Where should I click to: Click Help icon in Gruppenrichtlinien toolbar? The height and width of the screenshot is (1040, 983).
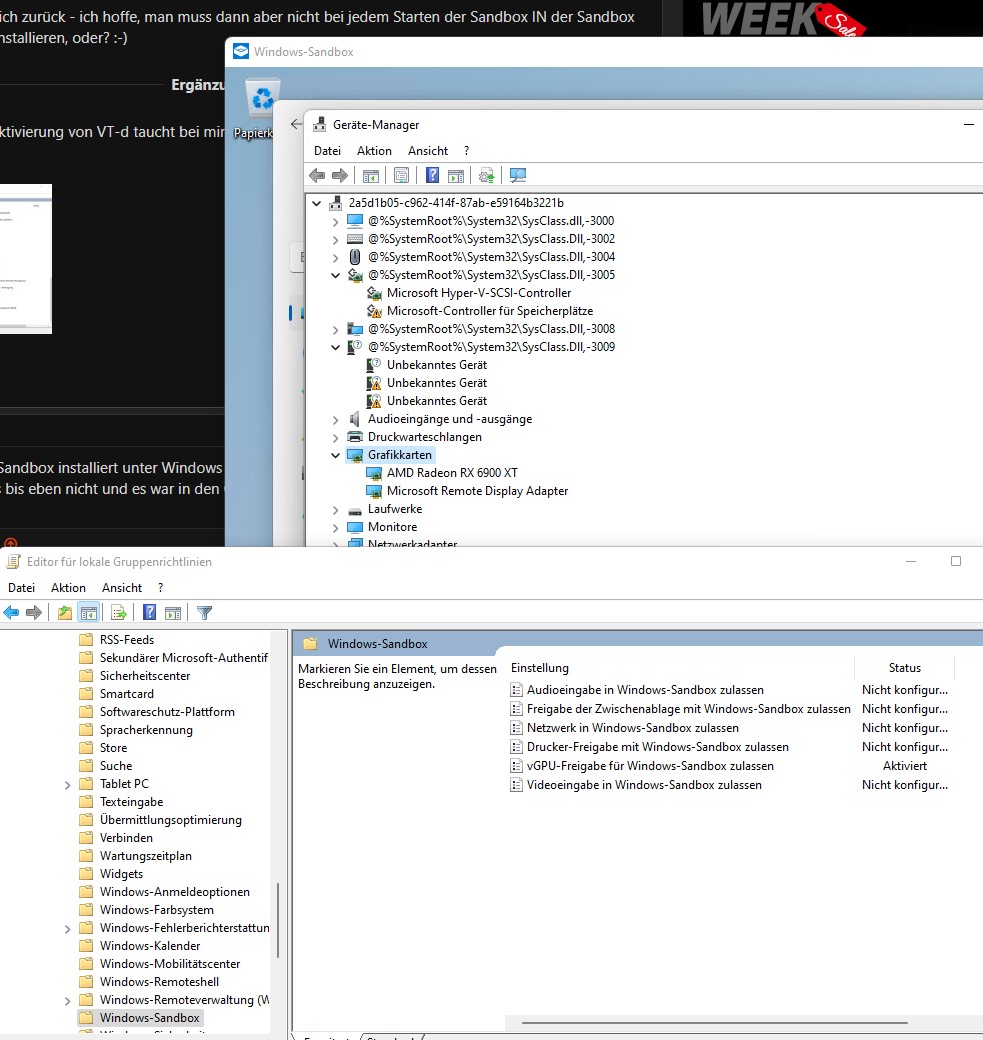pyautogui.click(x=150, y=612)
